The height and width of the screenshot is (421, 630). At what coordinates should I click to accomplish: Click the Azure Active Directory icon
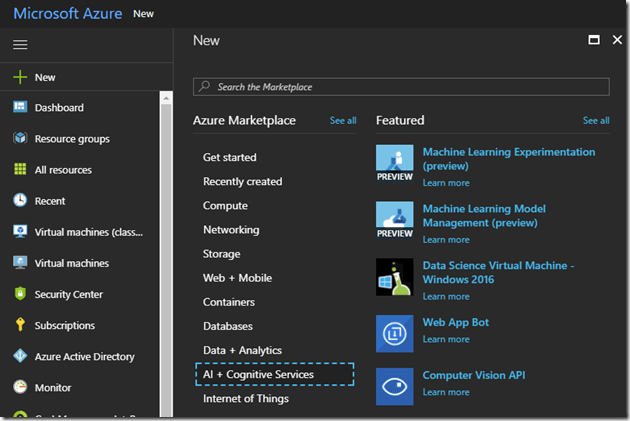tap(20, 356)
